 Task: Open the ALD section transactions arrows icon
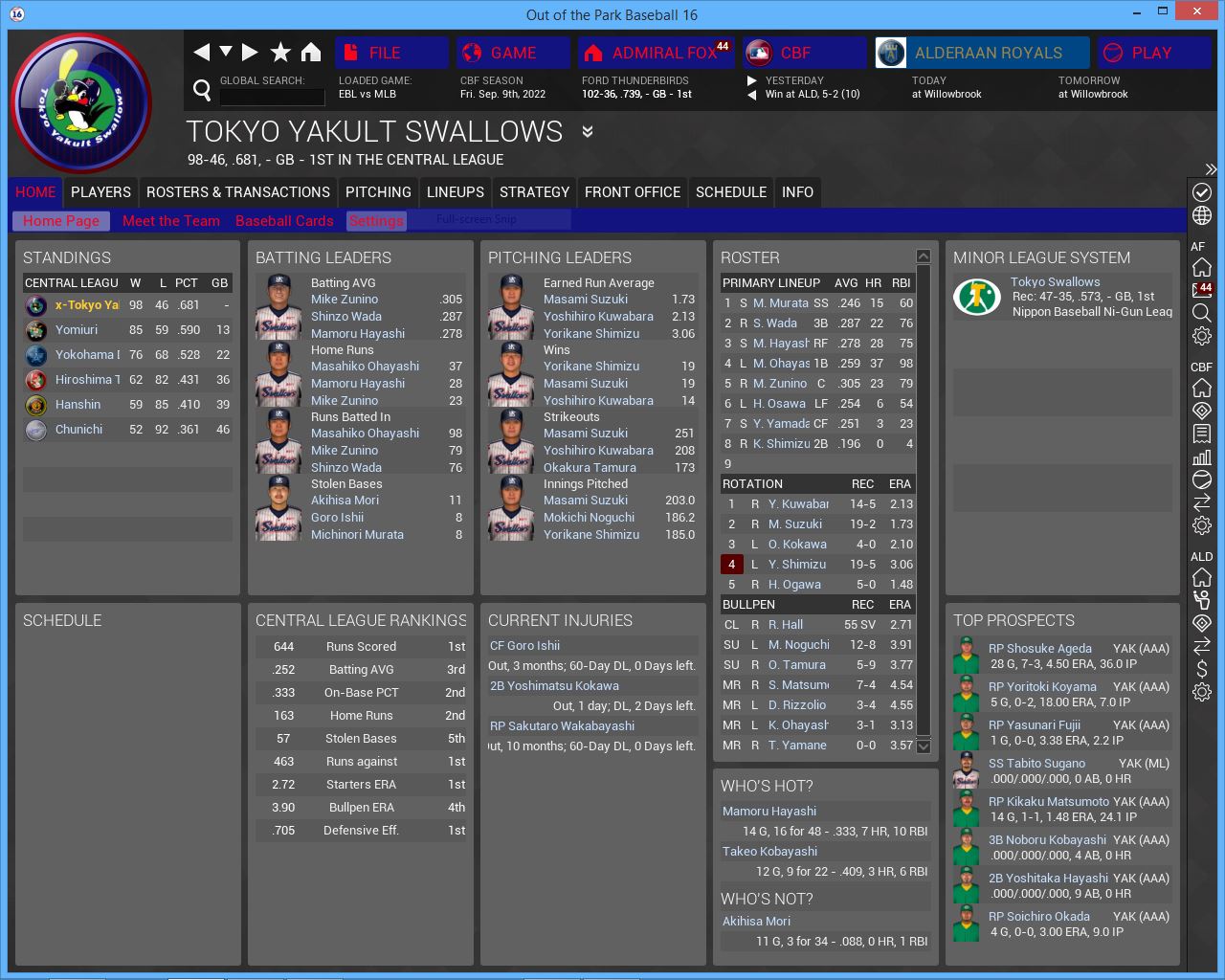1202,646
